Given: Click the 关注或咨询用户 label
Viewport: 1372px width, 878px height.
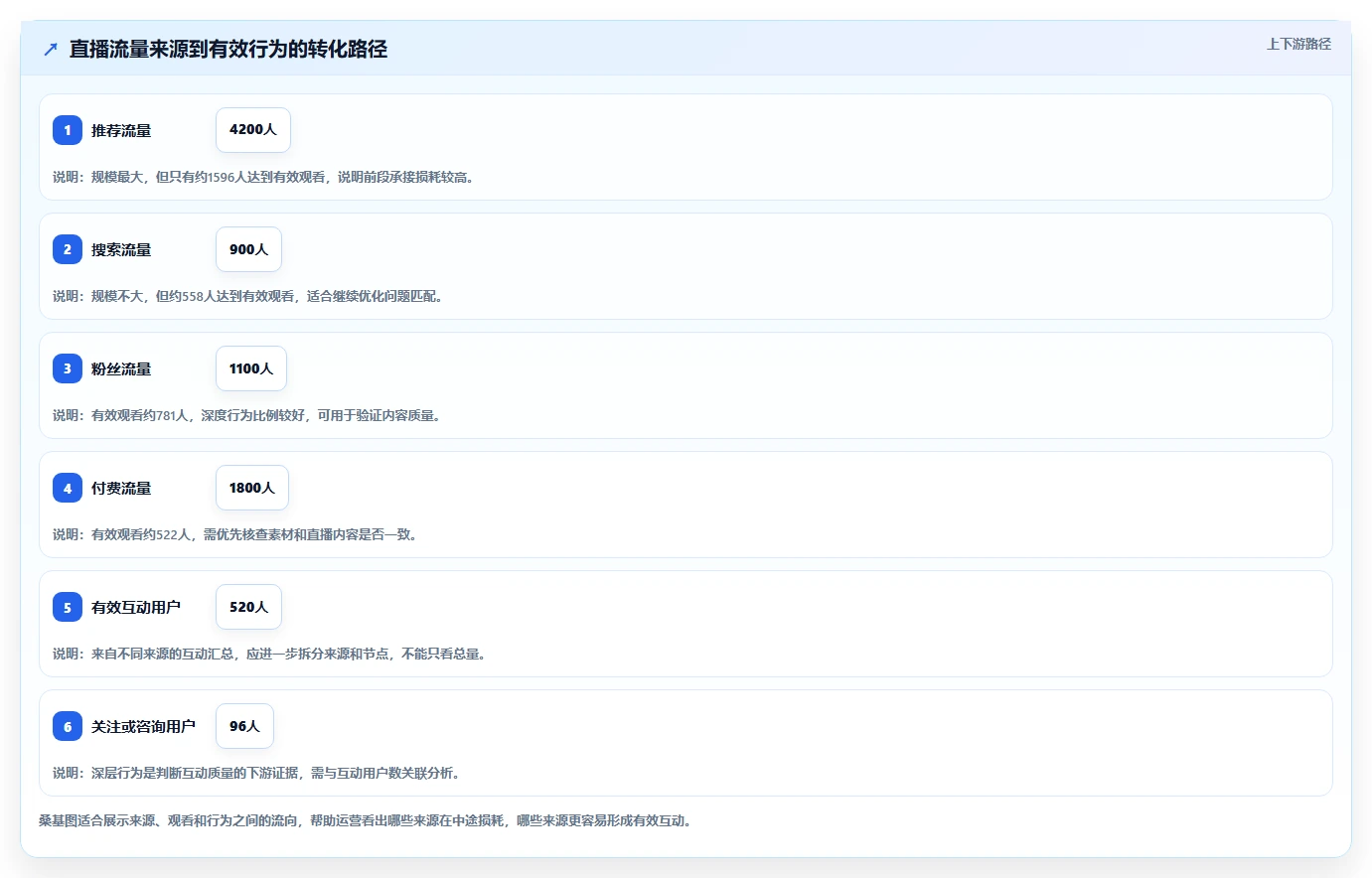Looking at the screenshot, I should click(143, 726).
